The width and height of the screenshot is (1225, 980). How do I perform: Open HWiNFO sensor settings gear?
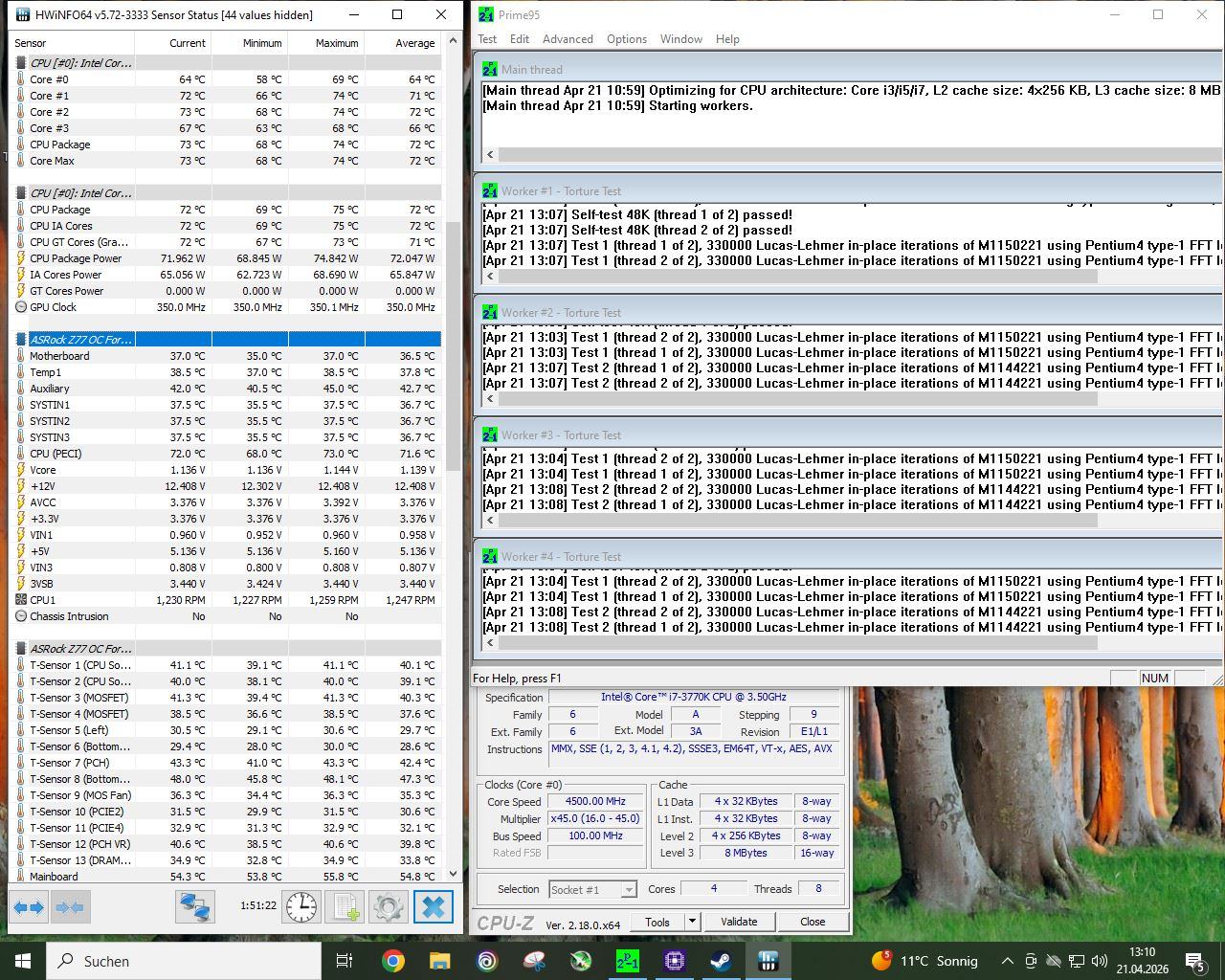pyautogui.click(x=389, y=906)
